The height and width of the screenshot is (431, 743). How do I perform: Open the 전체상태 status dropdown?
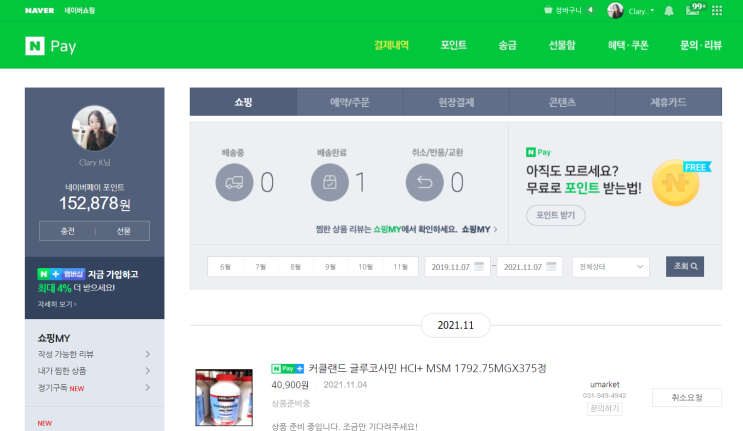tap(610, 267)
